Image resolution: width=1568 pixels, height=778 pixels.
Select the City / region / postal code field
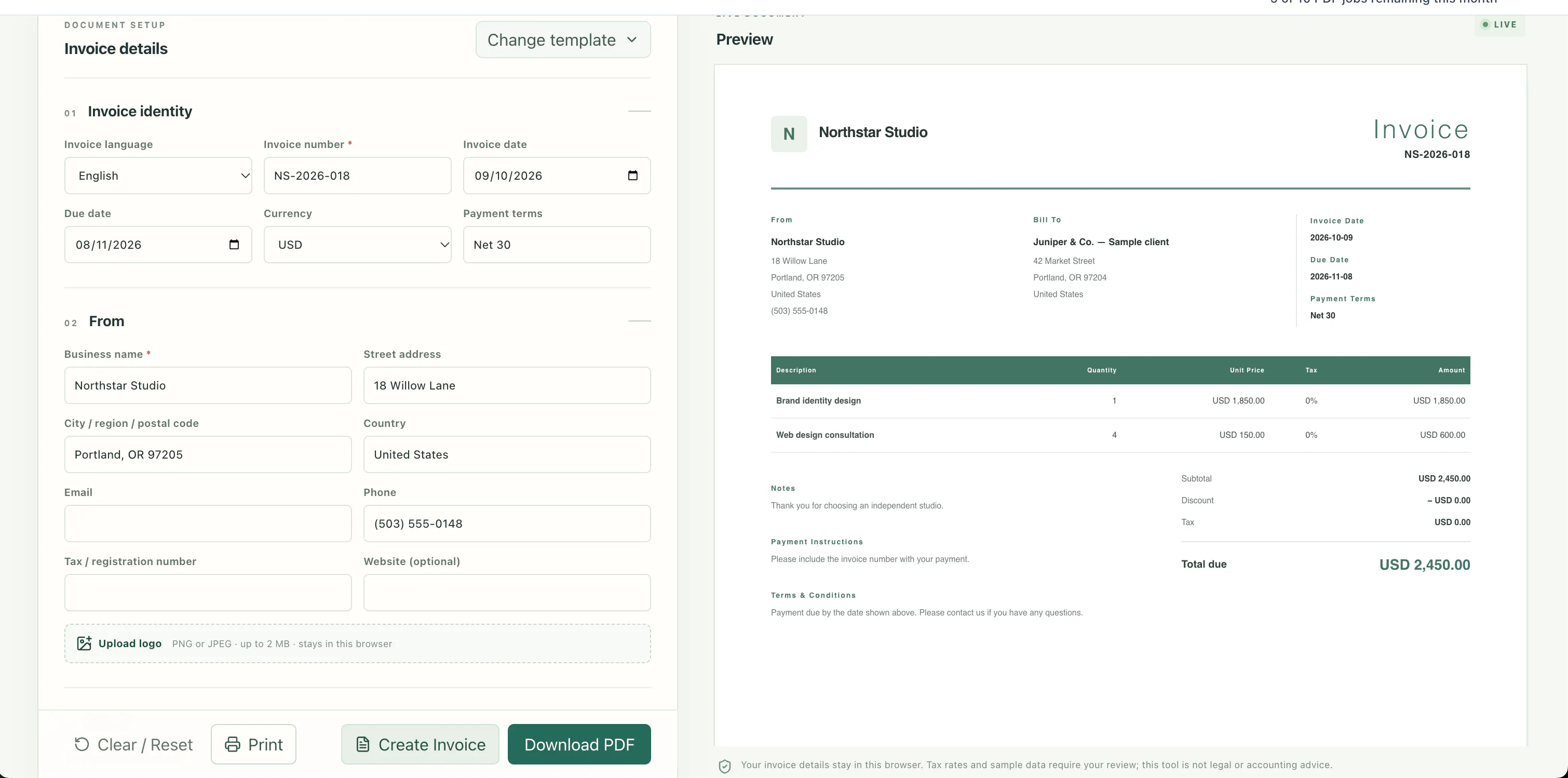click(208, 455)
